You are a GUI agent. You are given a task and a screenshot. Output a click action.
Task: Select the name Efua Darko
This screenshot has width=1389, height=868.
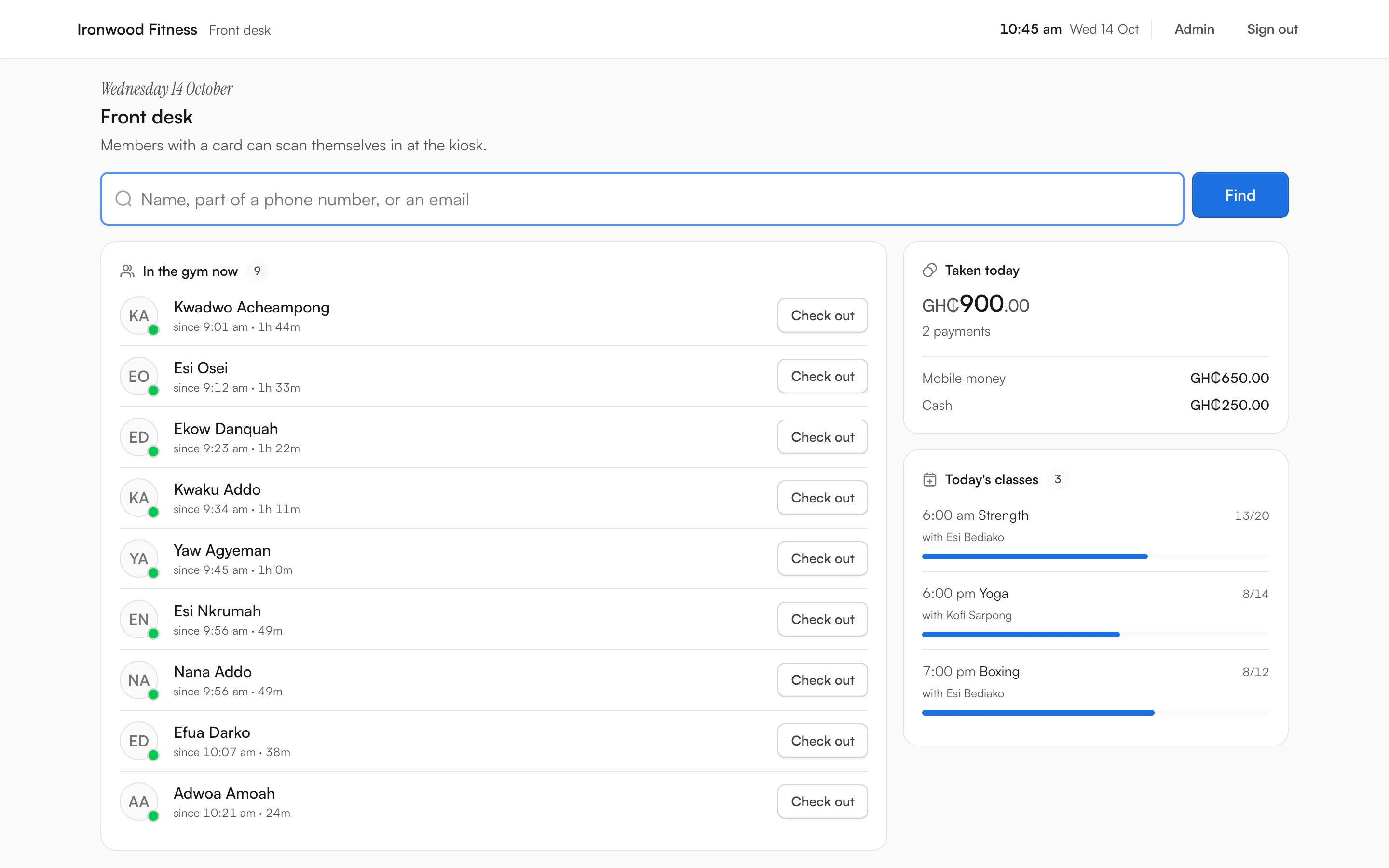click(x=212, y=732)
